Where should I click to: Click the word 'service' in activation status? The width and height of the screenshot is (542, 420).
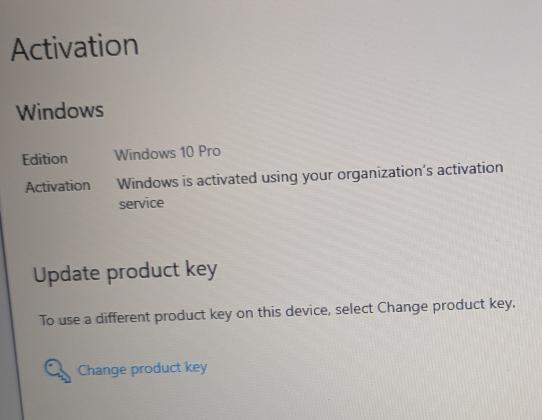click(141, 203)
